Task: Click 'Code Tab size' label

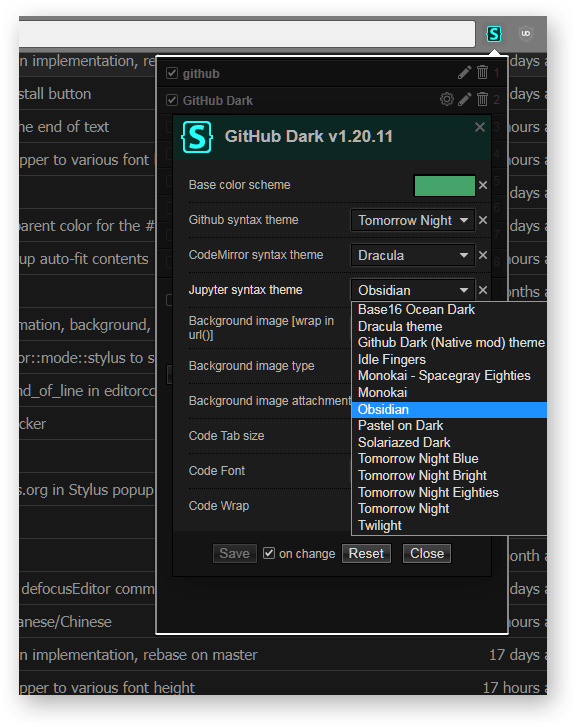Action: 226,436
